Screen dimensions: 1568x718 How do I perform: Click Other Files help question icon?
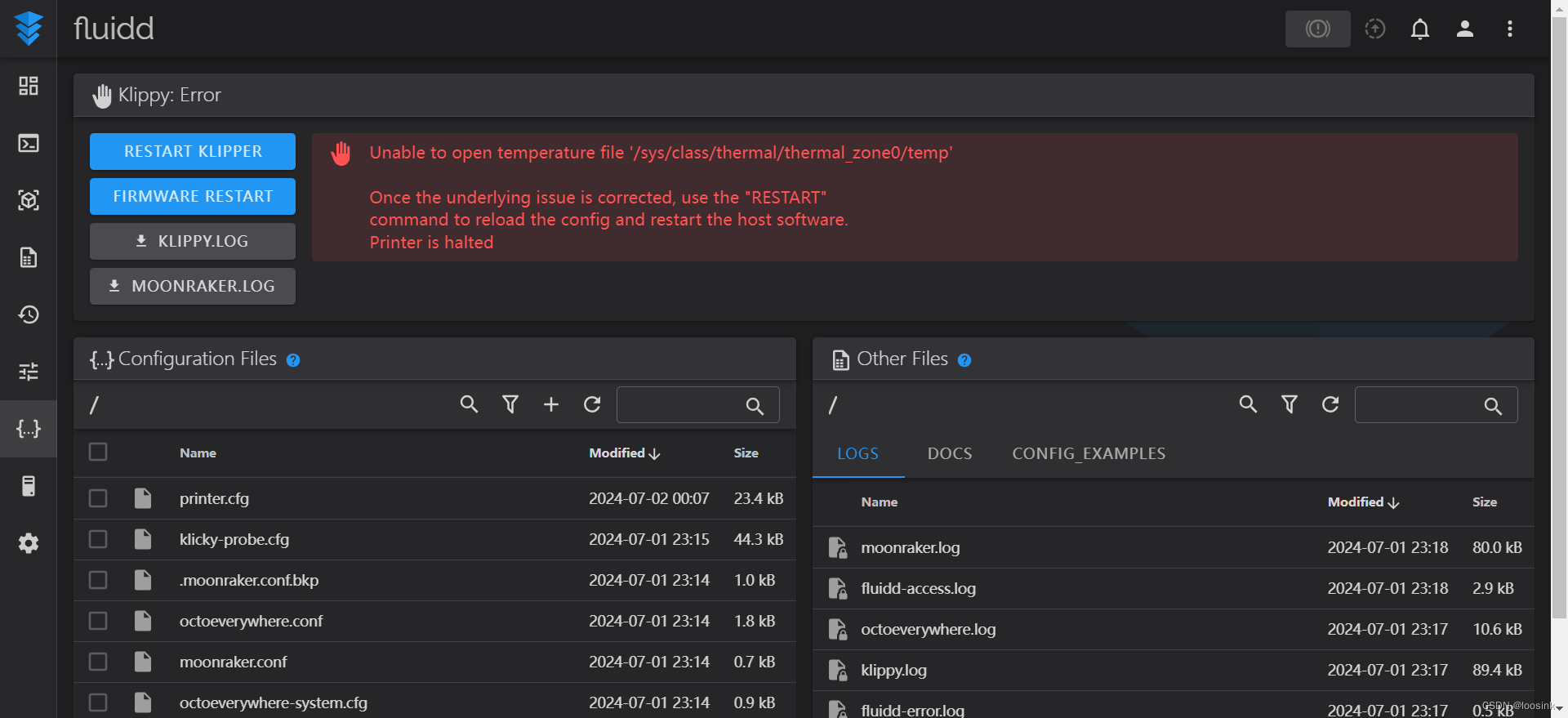tap(964, 360)
